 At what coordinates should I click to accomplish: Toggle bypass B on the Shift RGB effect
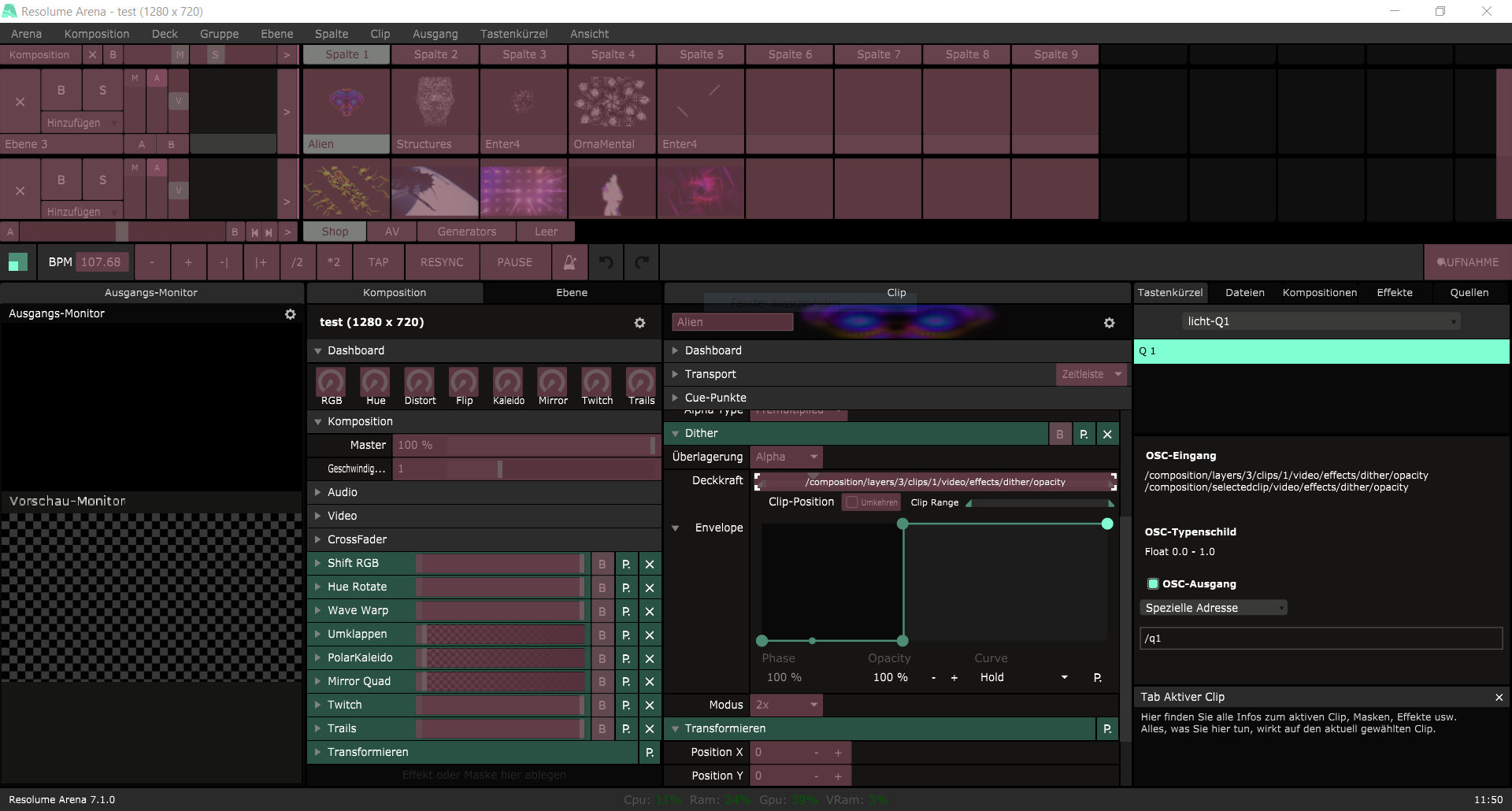tap(602, 564)
